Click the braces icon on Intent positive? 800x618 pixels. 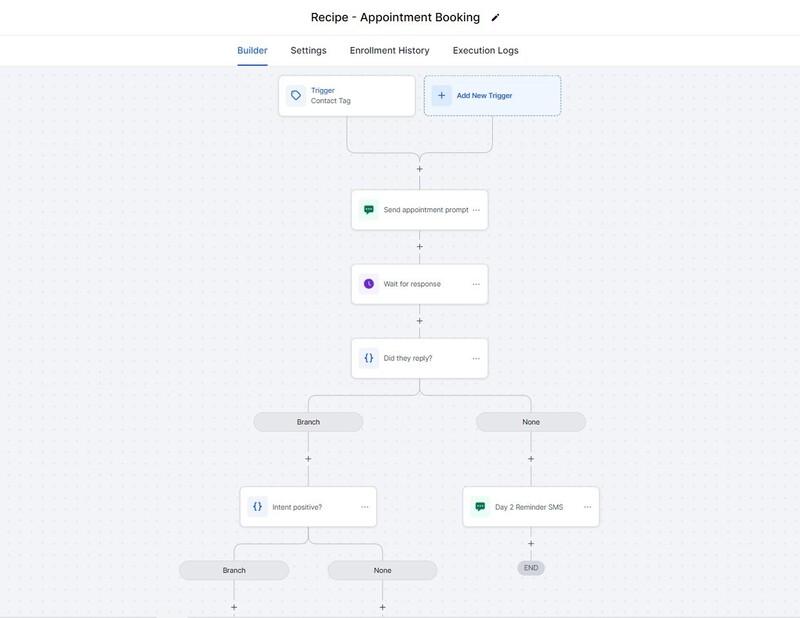pyautogui.click(x=258, y=507)
